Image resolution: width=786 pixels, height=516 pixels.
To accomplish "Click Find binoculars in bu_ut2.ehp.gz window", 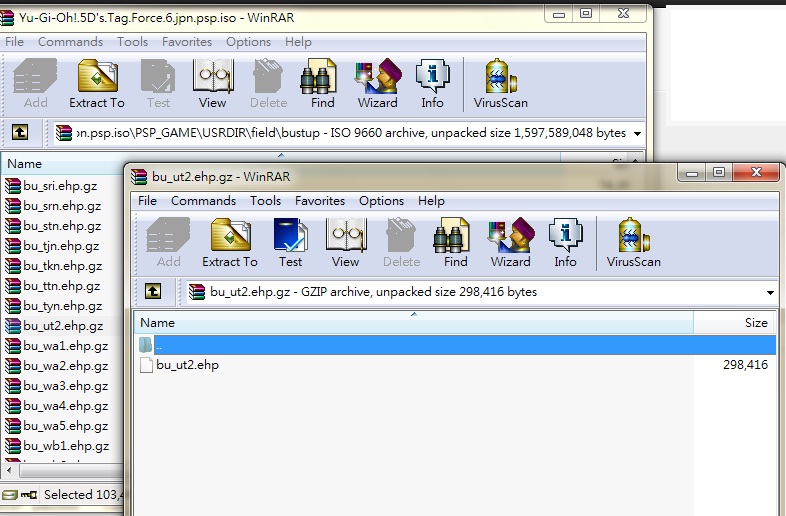I will point(455,243).
